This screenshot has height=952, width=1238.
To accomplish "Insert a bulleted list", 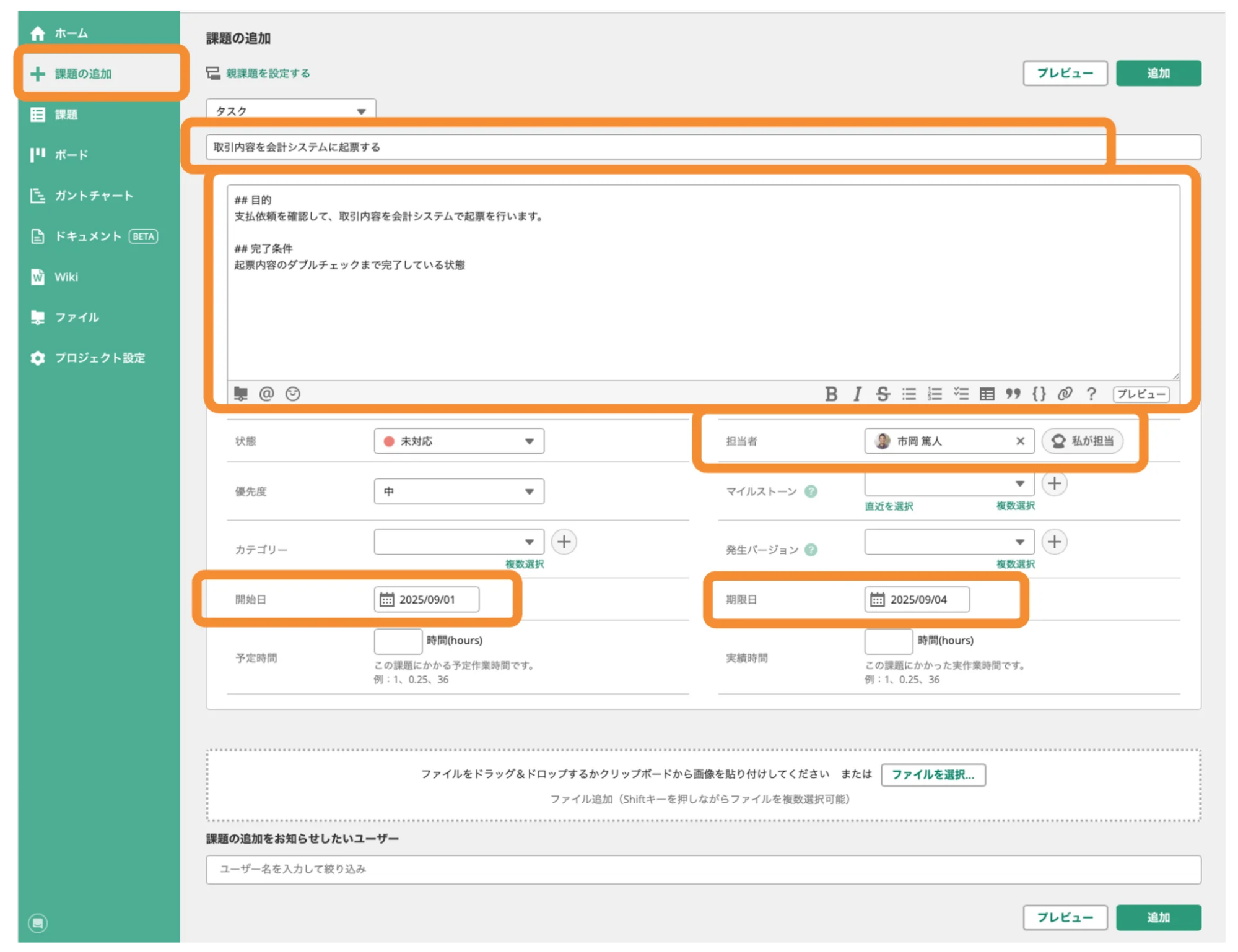I will (909, 394).
